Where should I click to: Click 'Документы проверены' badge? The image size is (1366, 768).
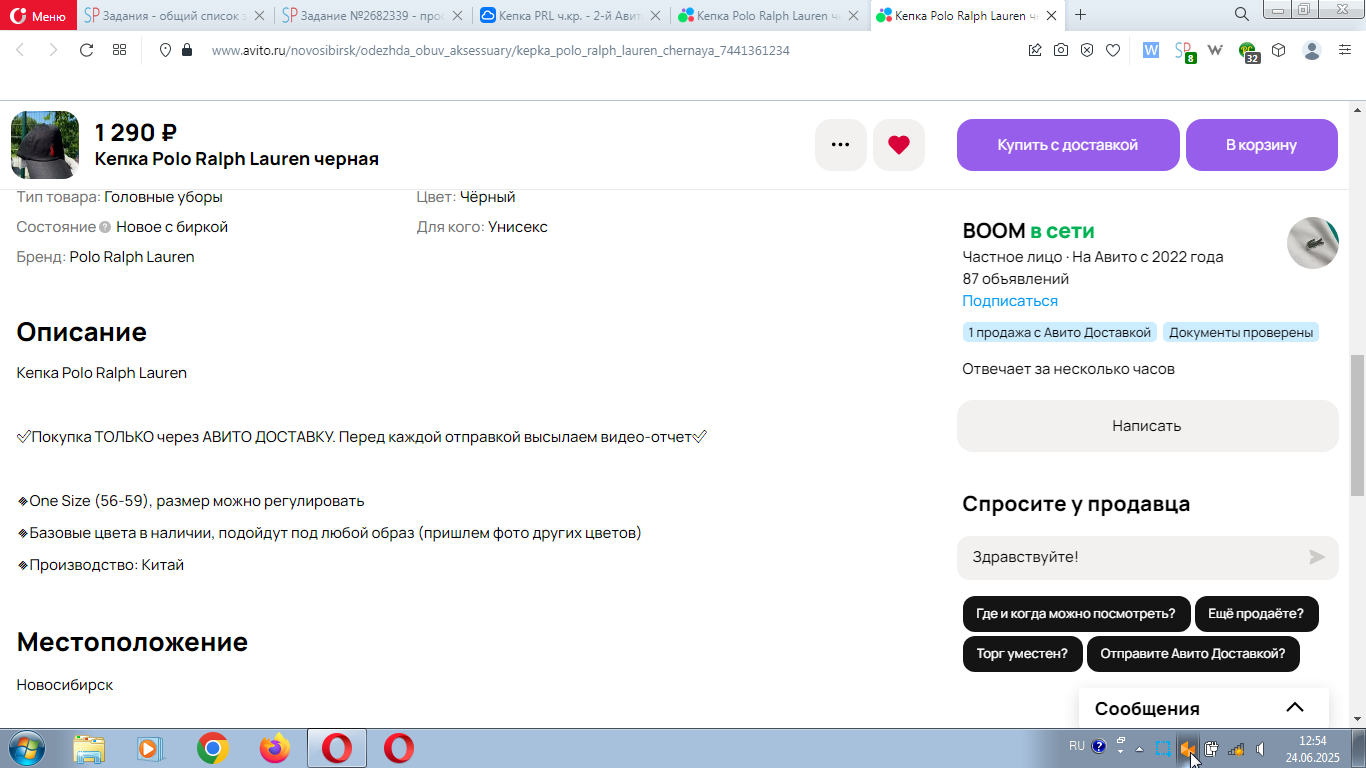1241,332
